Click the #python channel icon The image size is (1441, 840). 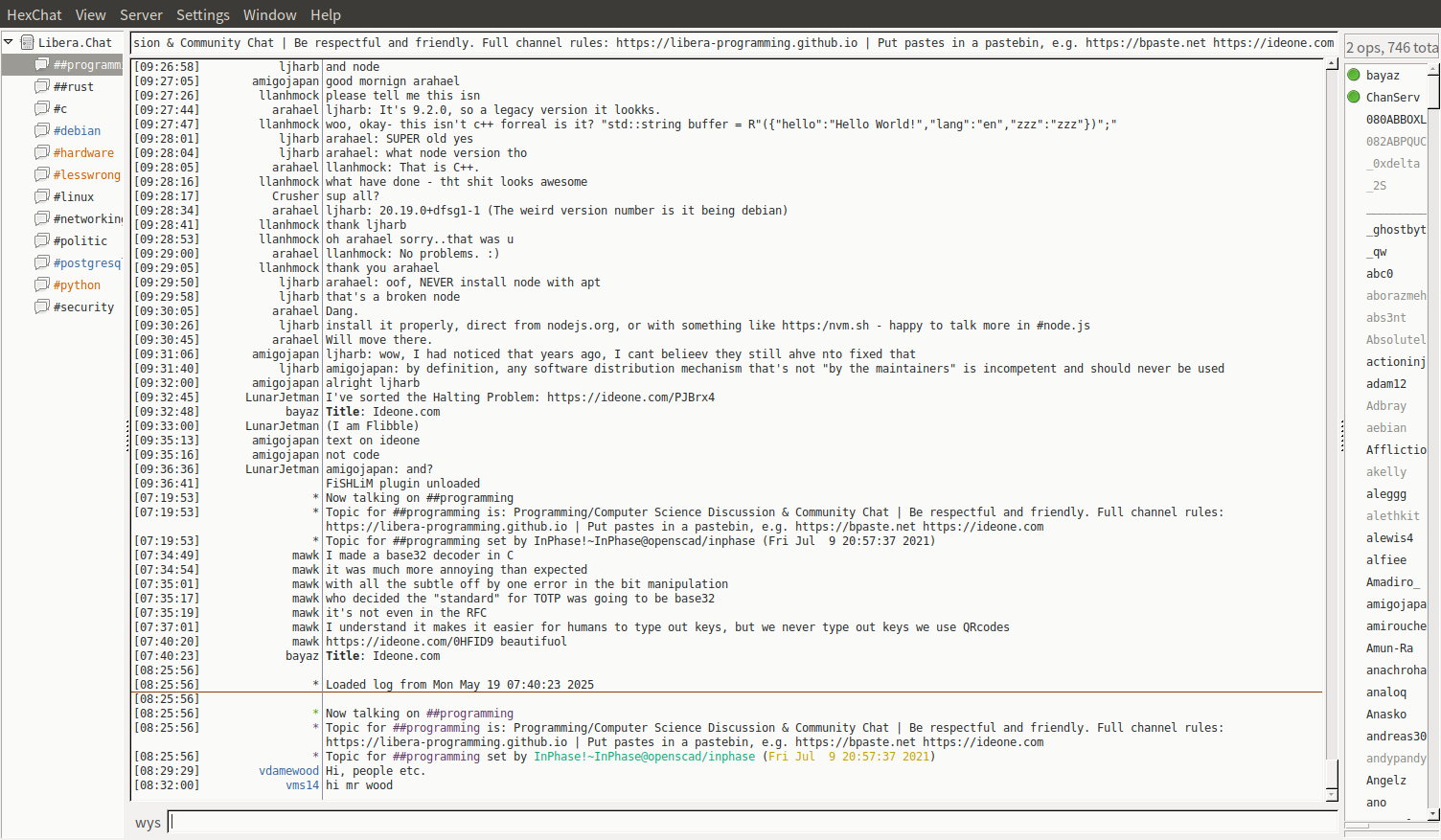tap(42, 284)
